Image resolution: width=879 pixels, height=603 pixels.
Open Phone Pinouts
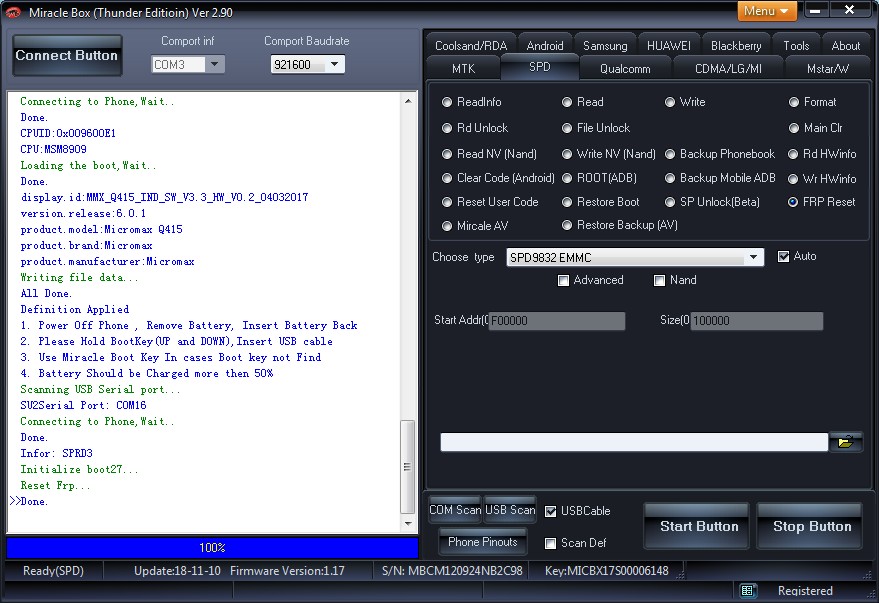[x=483, y=541]
